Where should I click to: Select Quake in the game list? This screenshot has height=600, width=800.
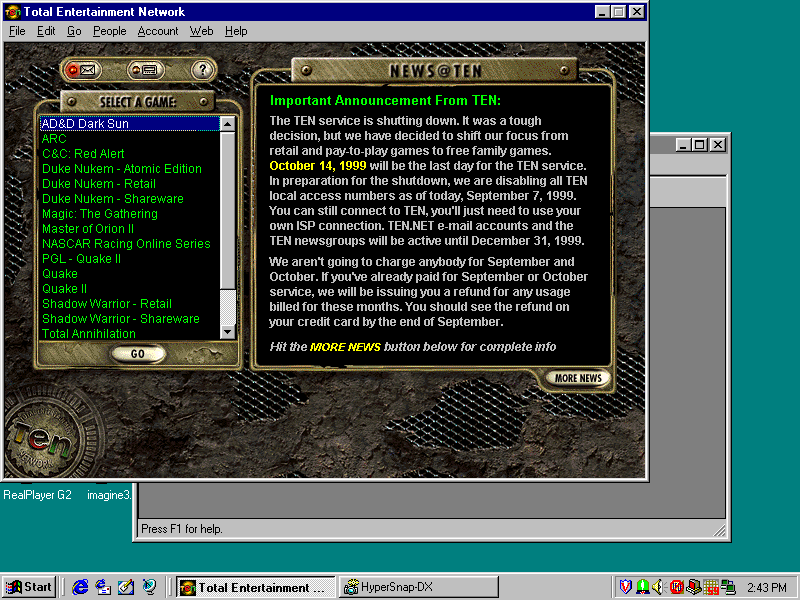(x=130, y=273)
